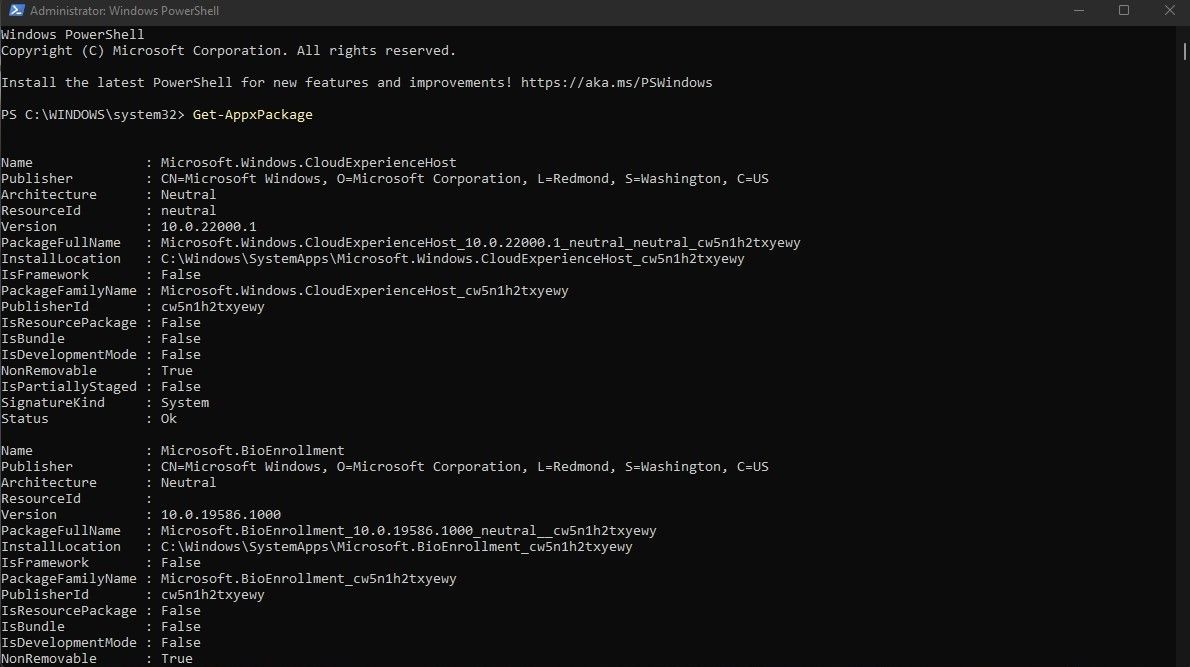Minimize the PowerShell window
Screen dimensions: 1190x667
1077,11
